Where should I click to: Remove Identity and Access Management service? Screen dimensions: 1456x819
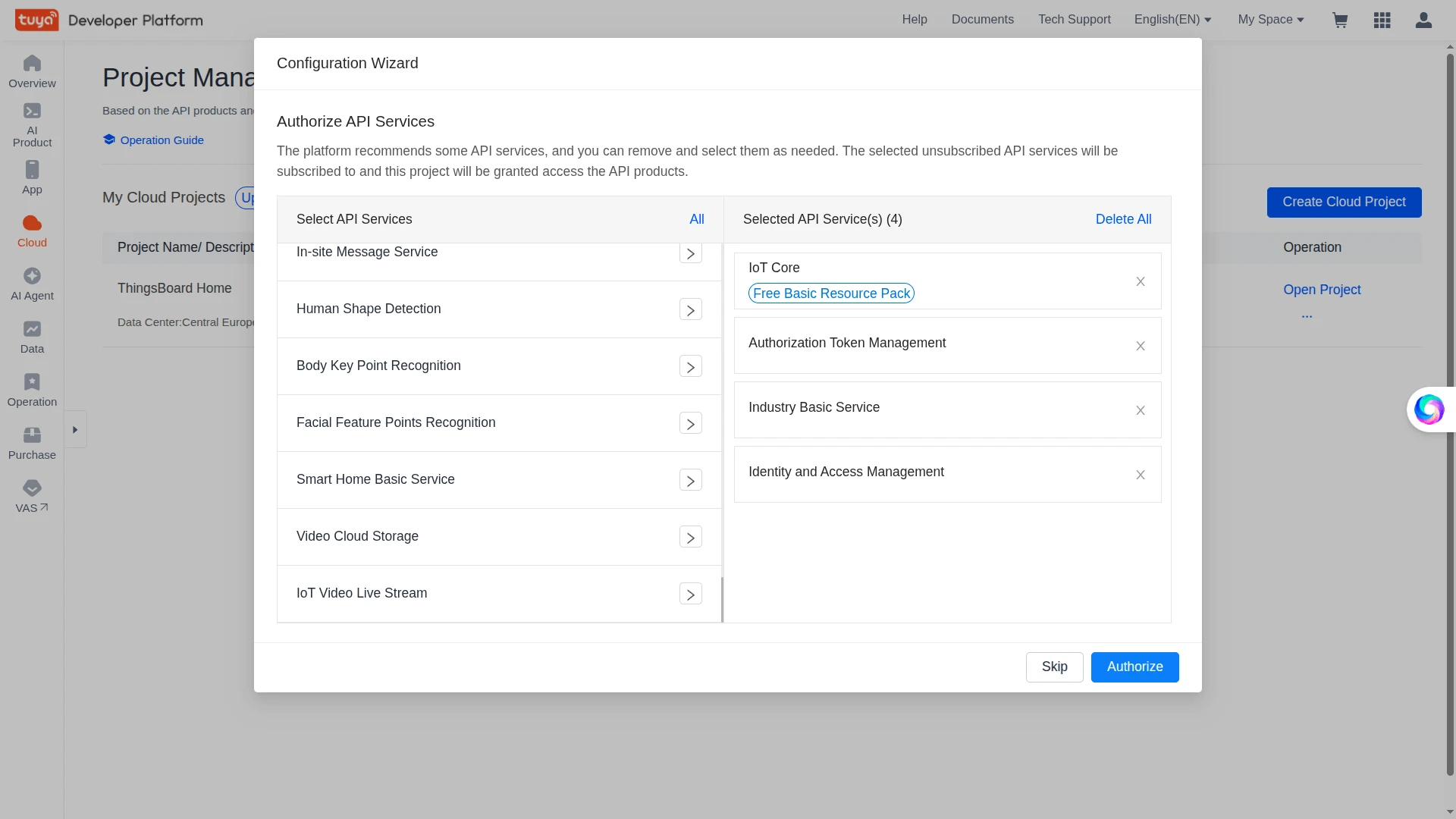[x=1140, y=475]
